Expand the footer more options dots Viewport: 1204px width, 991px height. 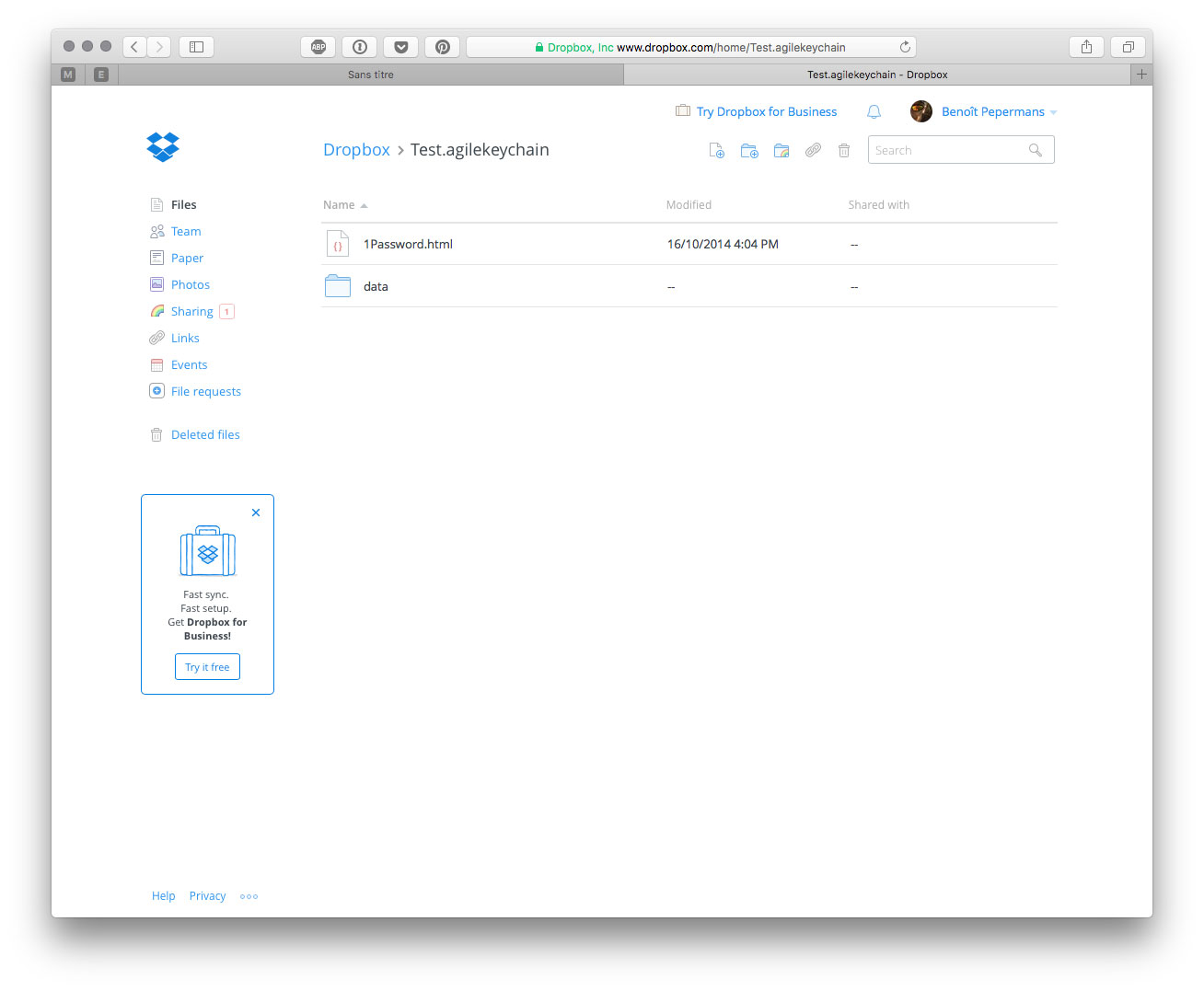pos(249,896)
